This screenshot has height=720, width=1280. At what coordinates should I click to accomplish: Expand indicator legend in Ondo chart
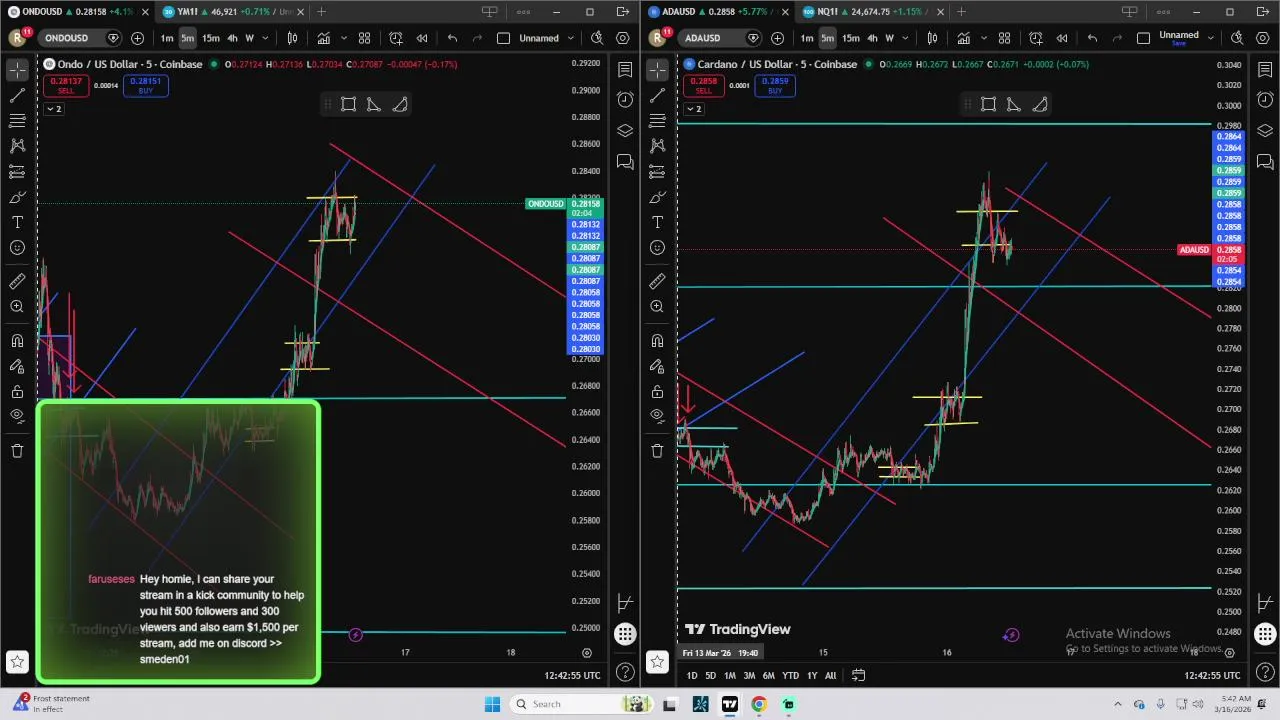tap(53, 109)
